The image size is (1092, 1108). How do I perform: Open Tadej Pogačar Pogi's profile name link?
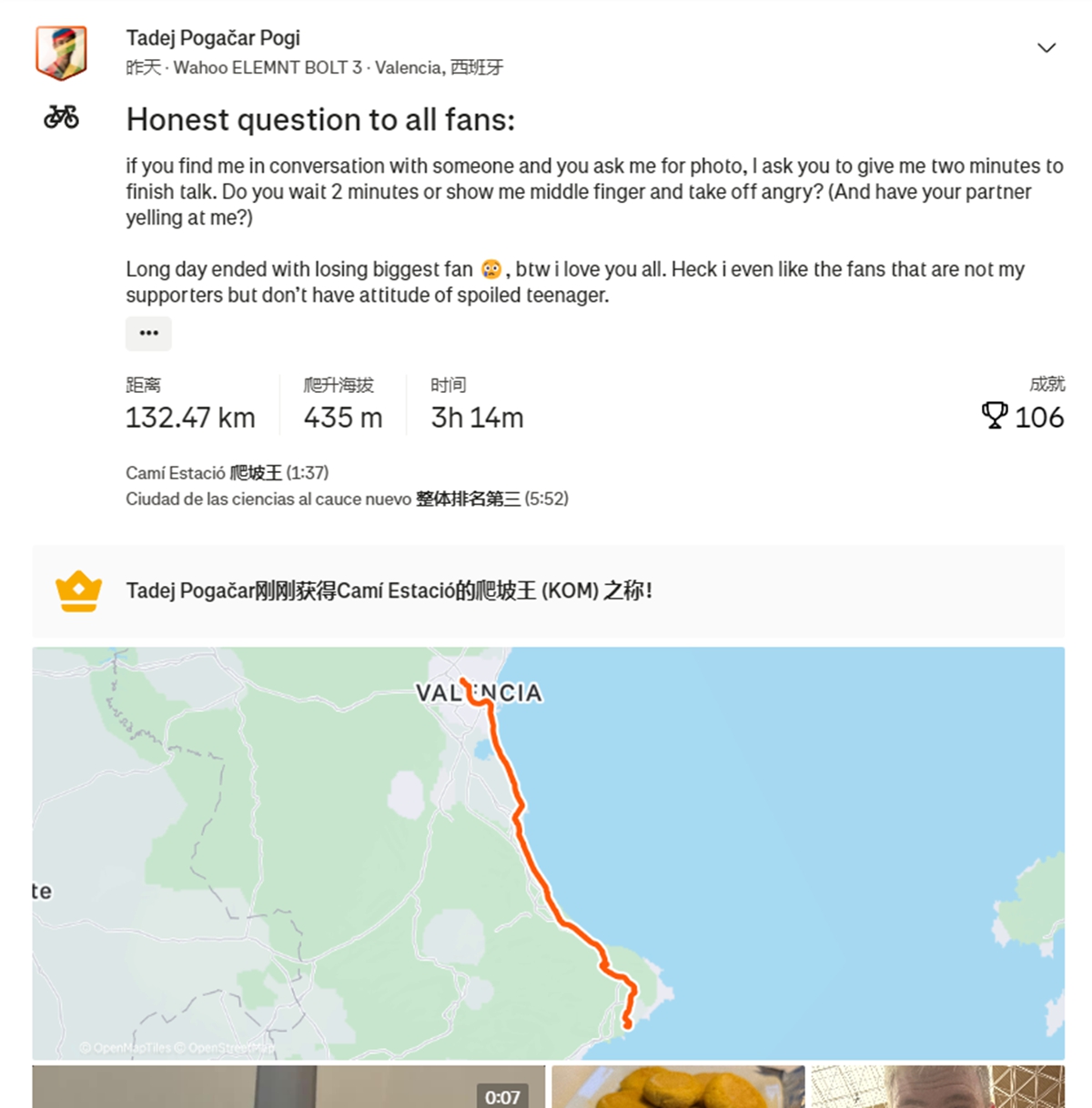(213, 38)
